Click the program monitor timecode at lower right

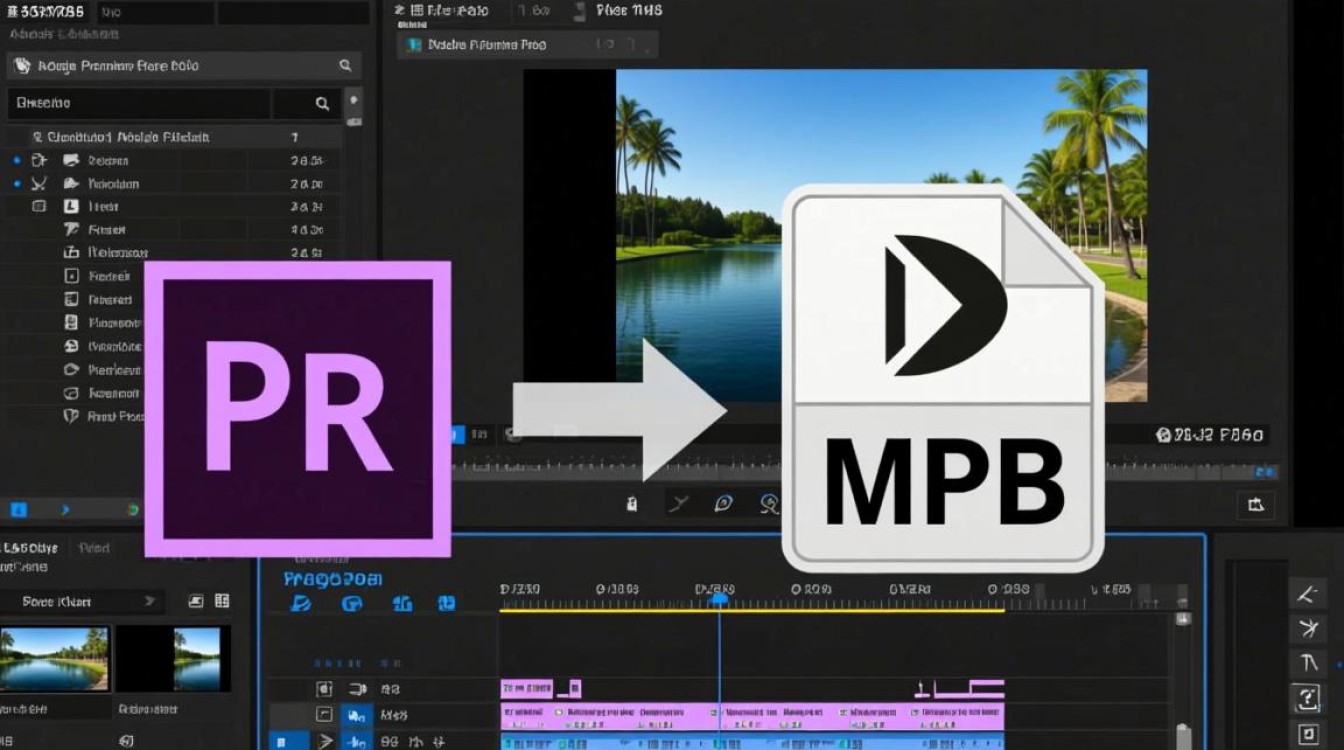(1210, 435)
